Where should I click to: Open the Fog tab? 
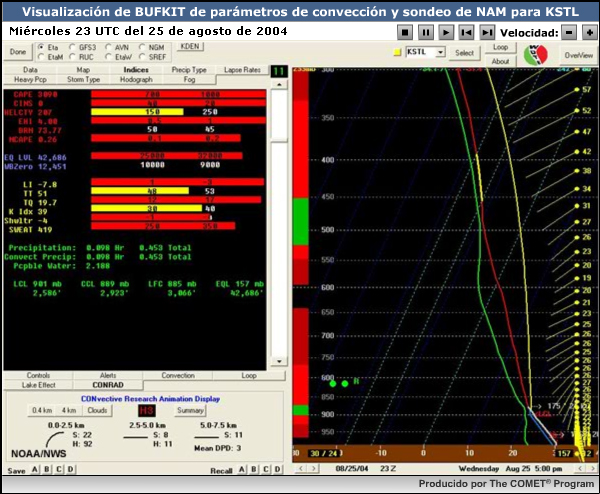tap(189, 80)
